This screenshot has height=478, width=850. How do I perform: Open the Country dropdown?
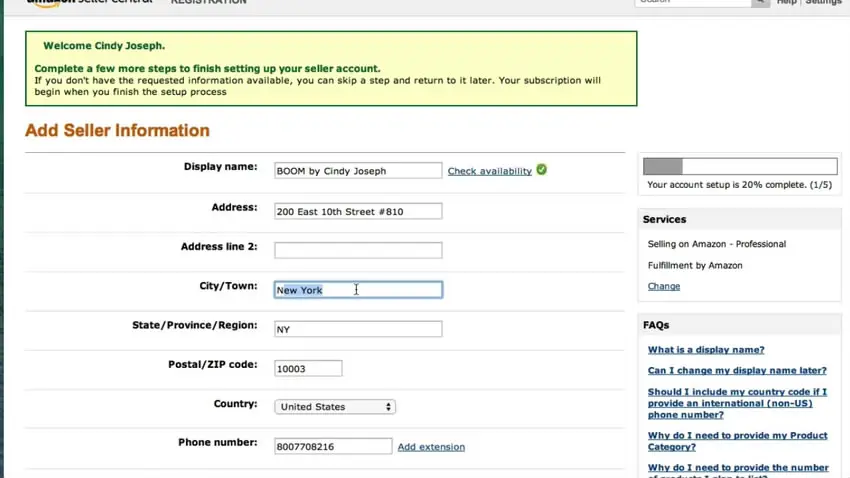(x=335, y=407)
